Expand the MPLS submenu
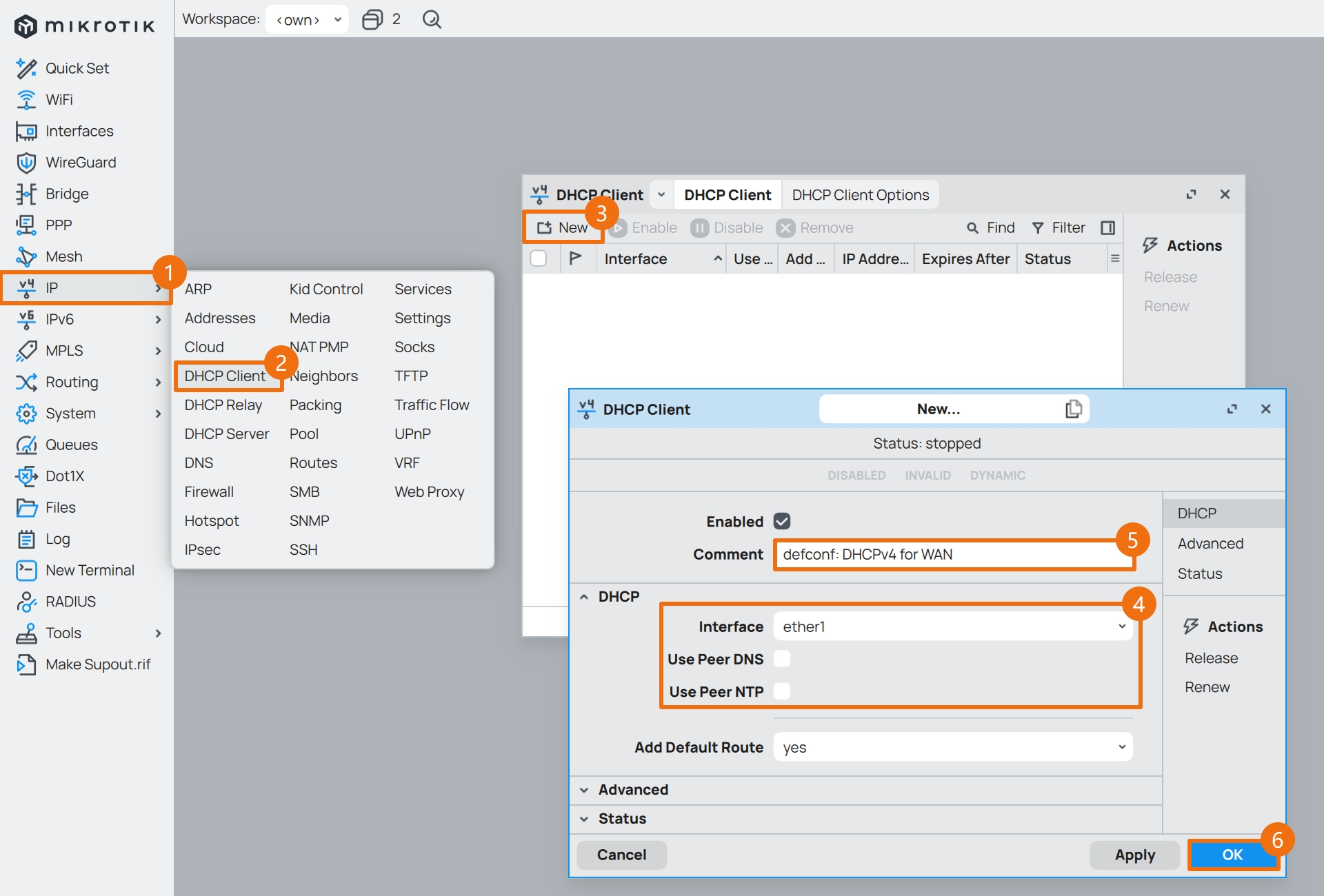The image size is (1324, 896). [x=158, y=351]
